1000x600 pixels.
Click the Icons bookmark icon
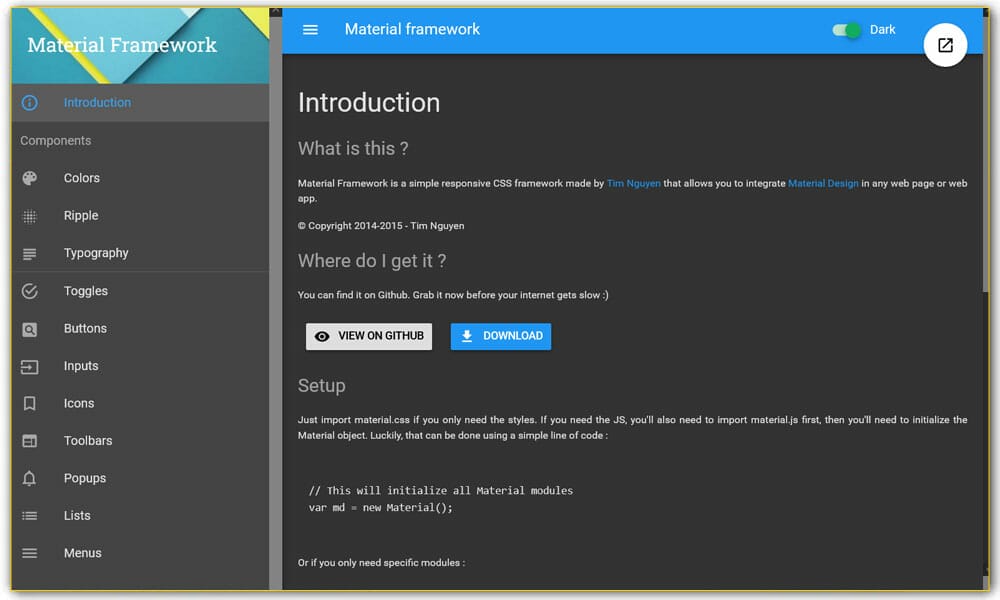pos(29,404)
